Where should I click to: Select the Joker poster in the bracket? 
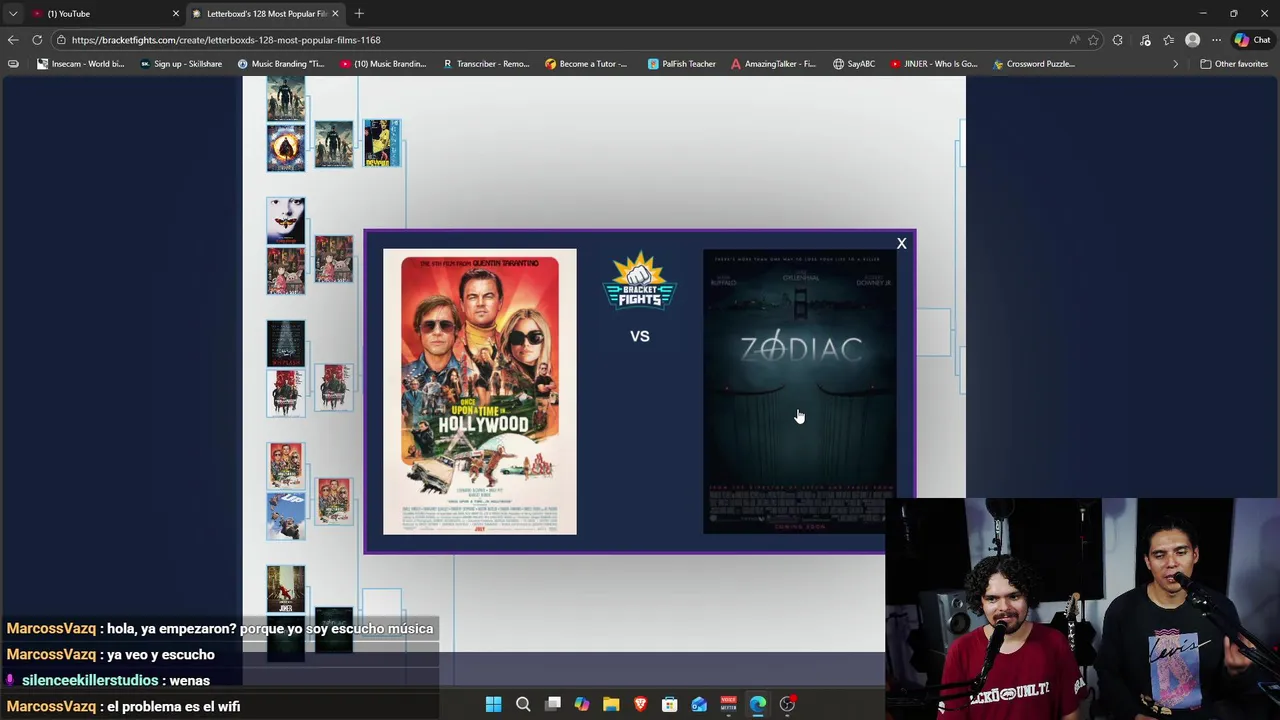click(x=286, y=589)
